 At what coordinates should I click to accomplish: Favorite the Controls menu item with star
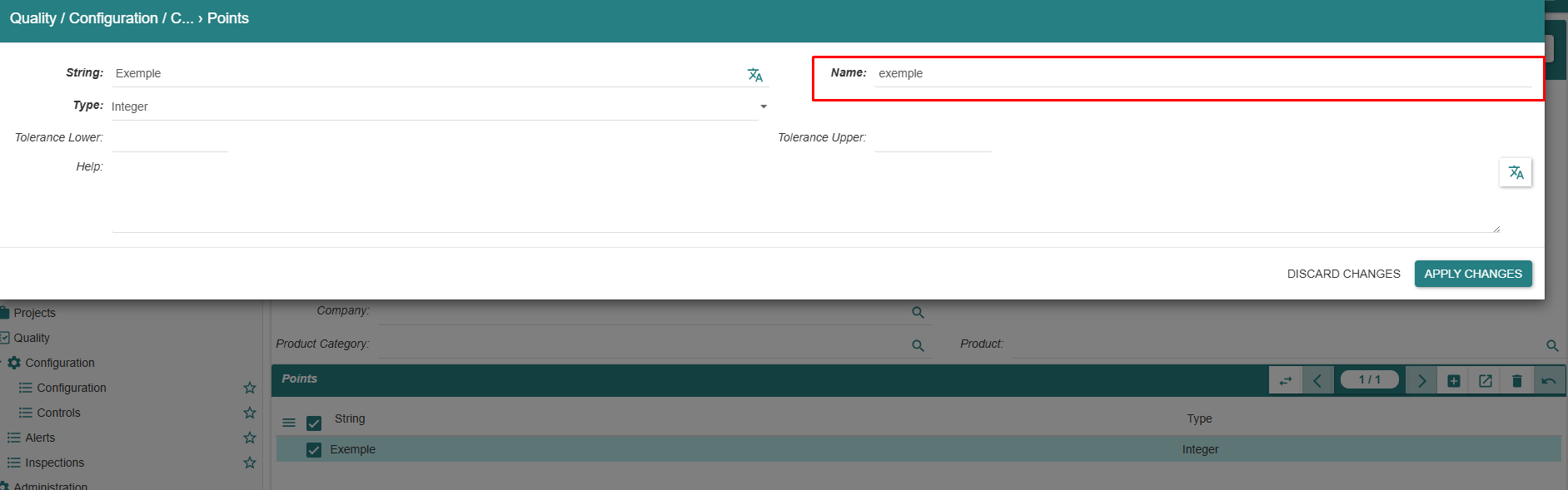(x=249, y=413)
